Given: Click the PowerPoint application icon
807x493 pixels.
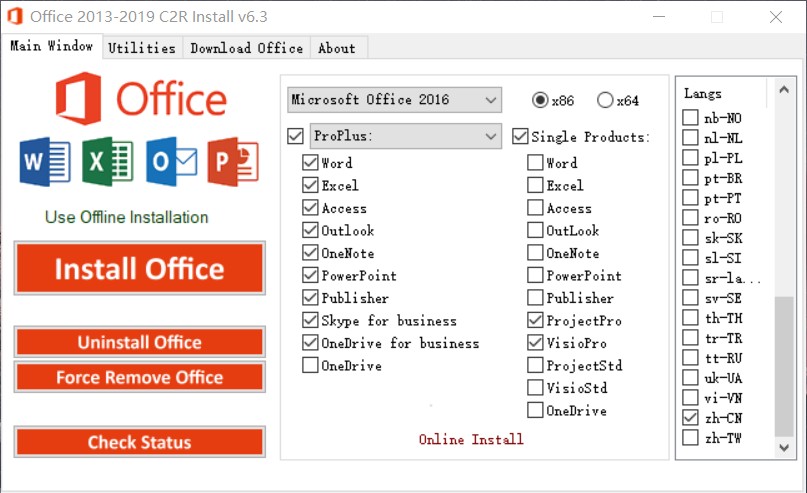Looking at the screenshot, I should coord(233,161).
